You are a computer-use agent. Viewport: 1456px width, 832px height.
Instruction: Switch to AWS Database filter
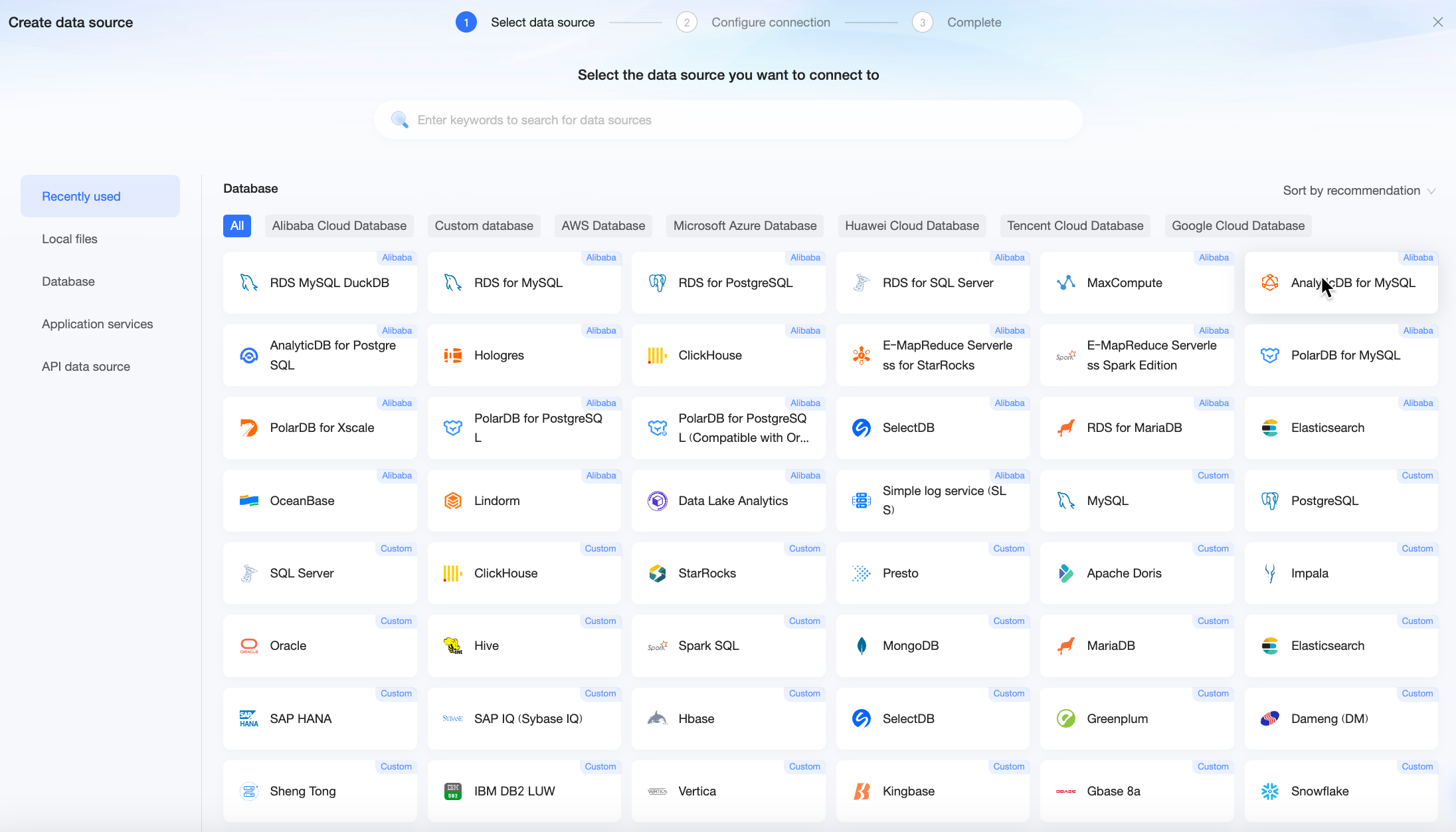point(602,226)
